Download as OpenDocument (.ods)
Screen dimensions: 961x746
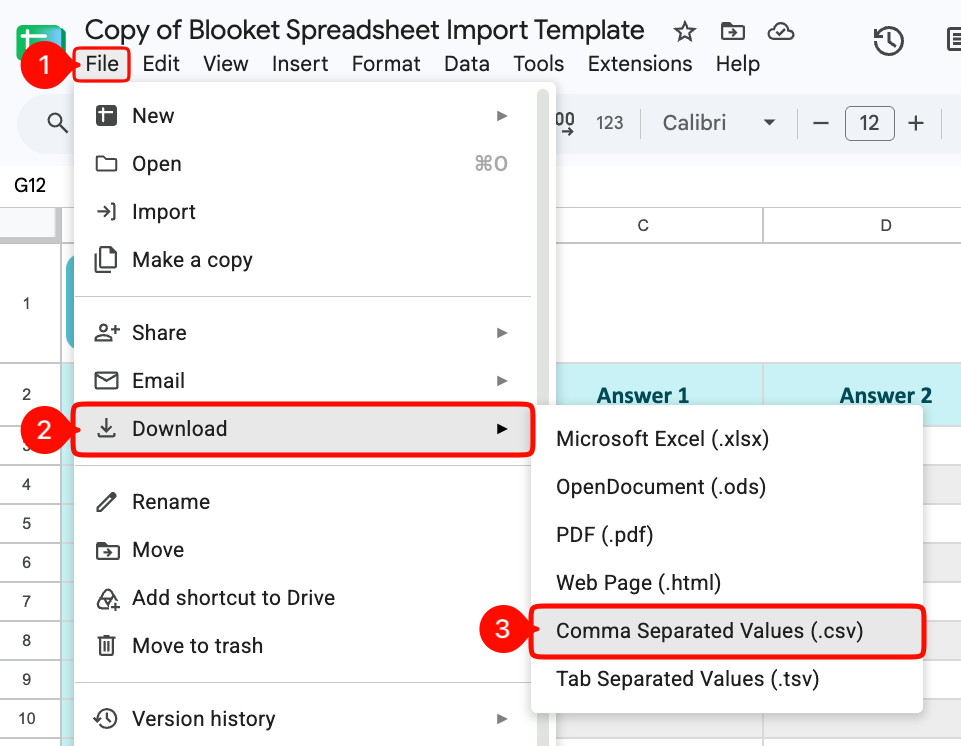(x=726, y=487)
